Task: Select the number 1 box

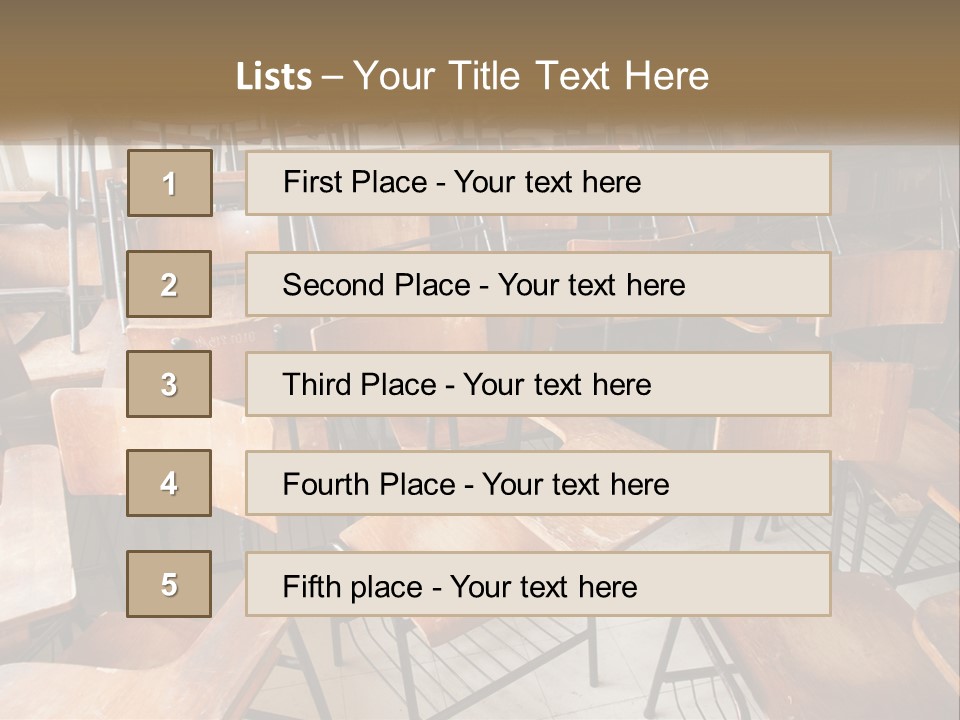Action: [x=170, y=183]
